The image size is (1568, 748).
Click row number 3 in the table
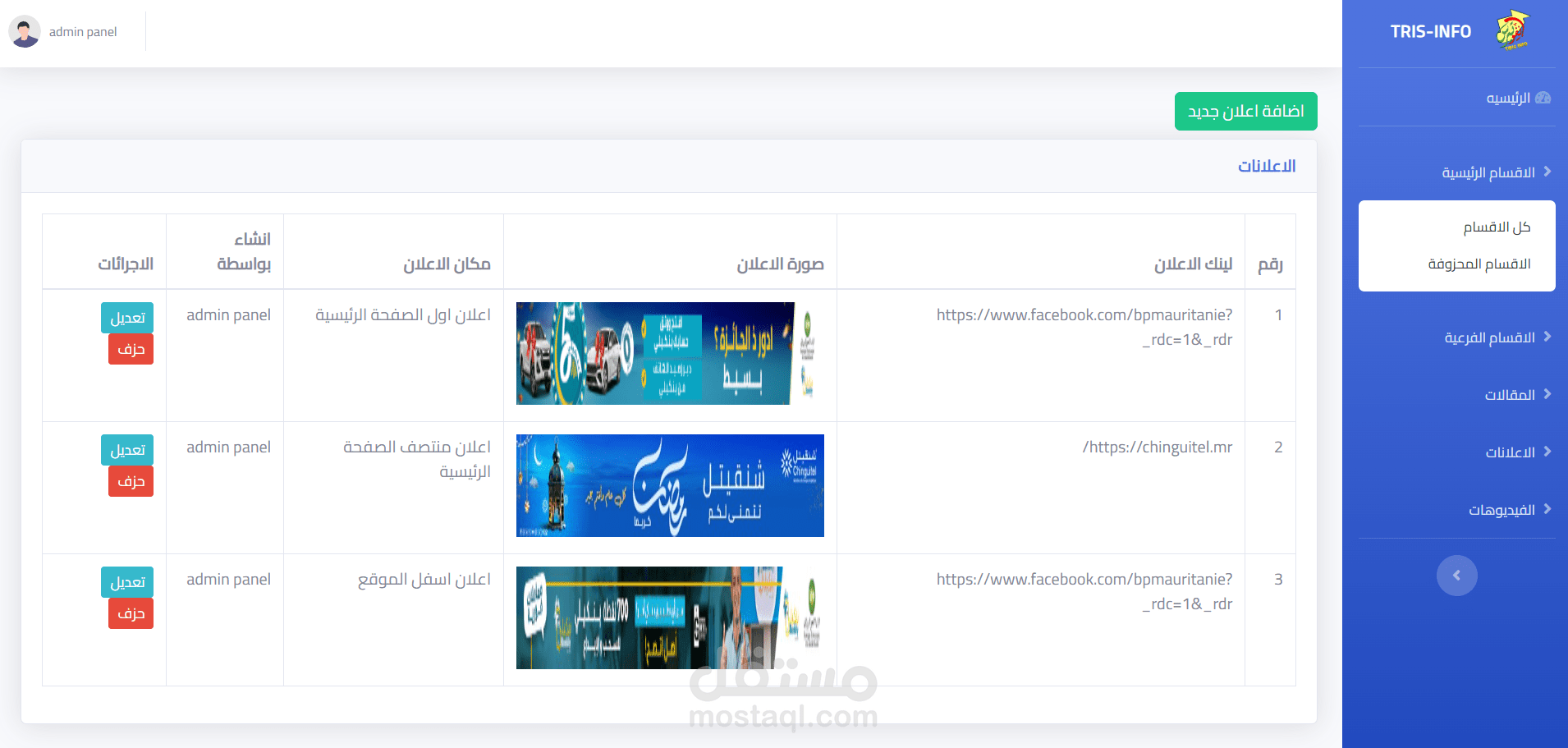click(x=1278, y=579)
